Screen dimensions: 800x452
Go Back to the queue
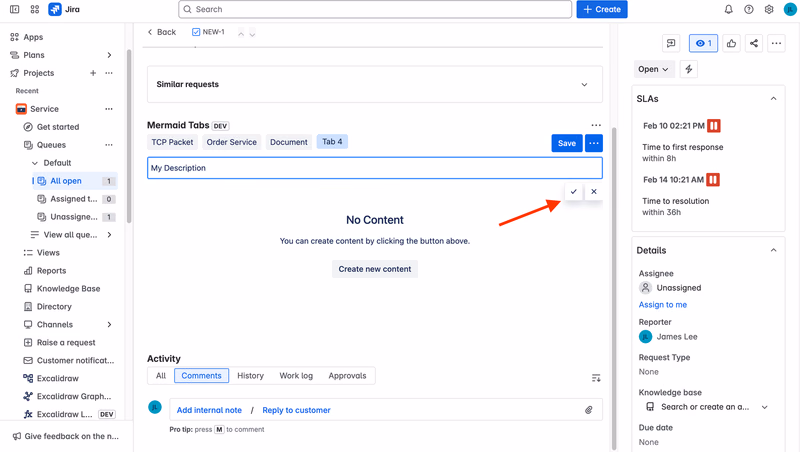pyautogui.click(x=162, y=32)
